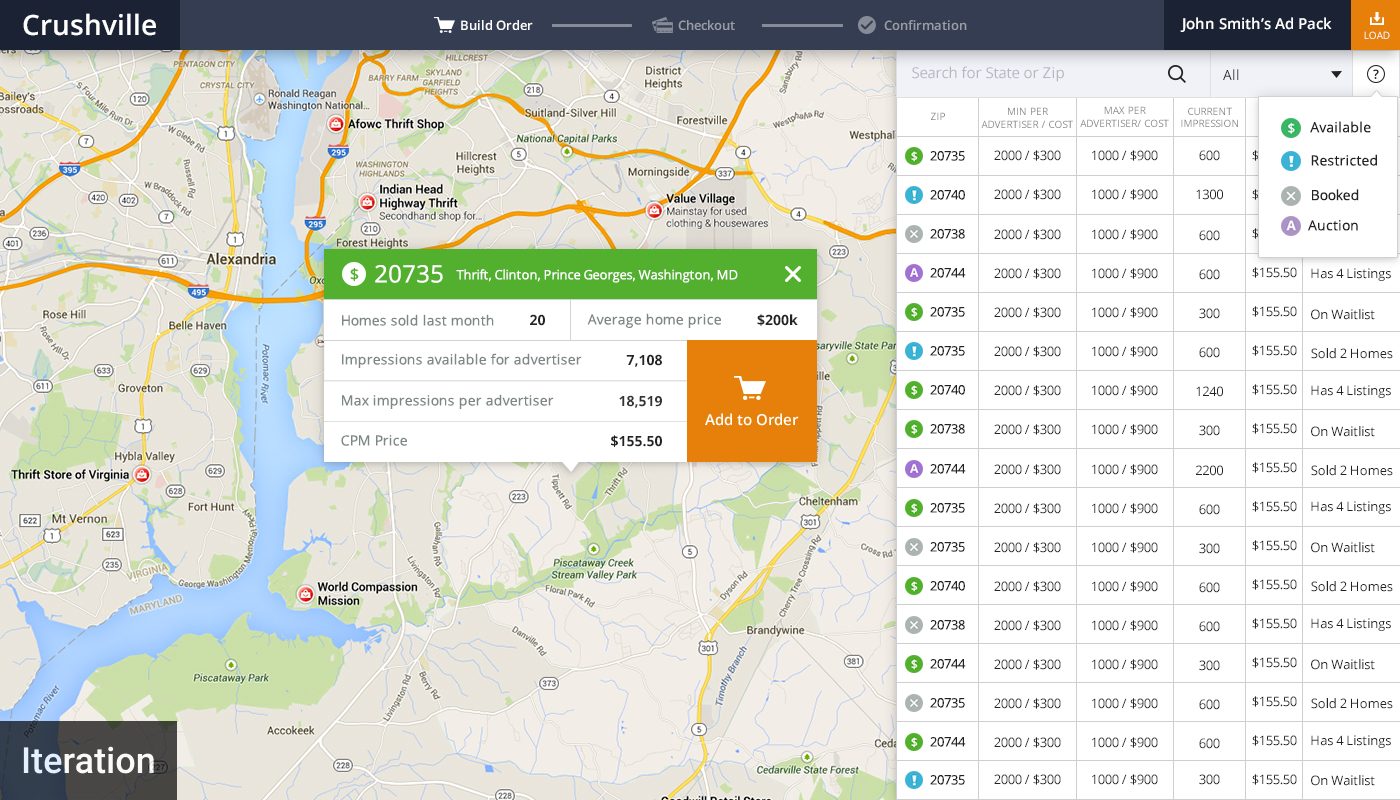1400x800 pixels.
Task: Click the Search for State or Zip field
Action: coord(1030,74)
